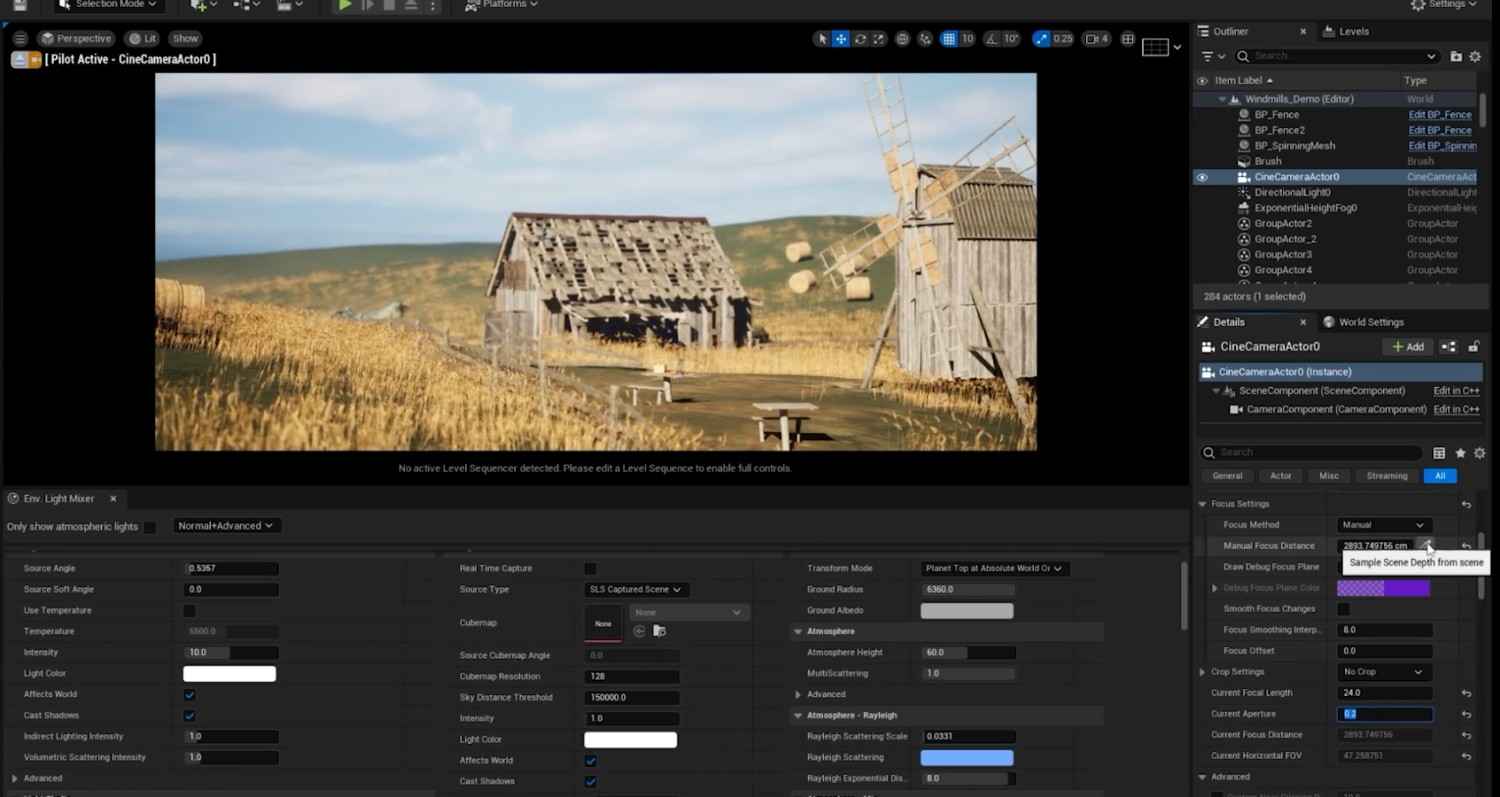Open the Platforms menu
The width and height of the screenshot is (1500, 797).
click(502, 4)
